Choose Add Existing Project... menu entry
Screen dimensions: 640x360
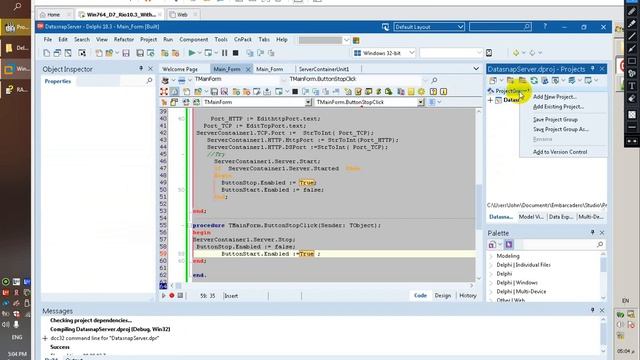coord(558,107)
